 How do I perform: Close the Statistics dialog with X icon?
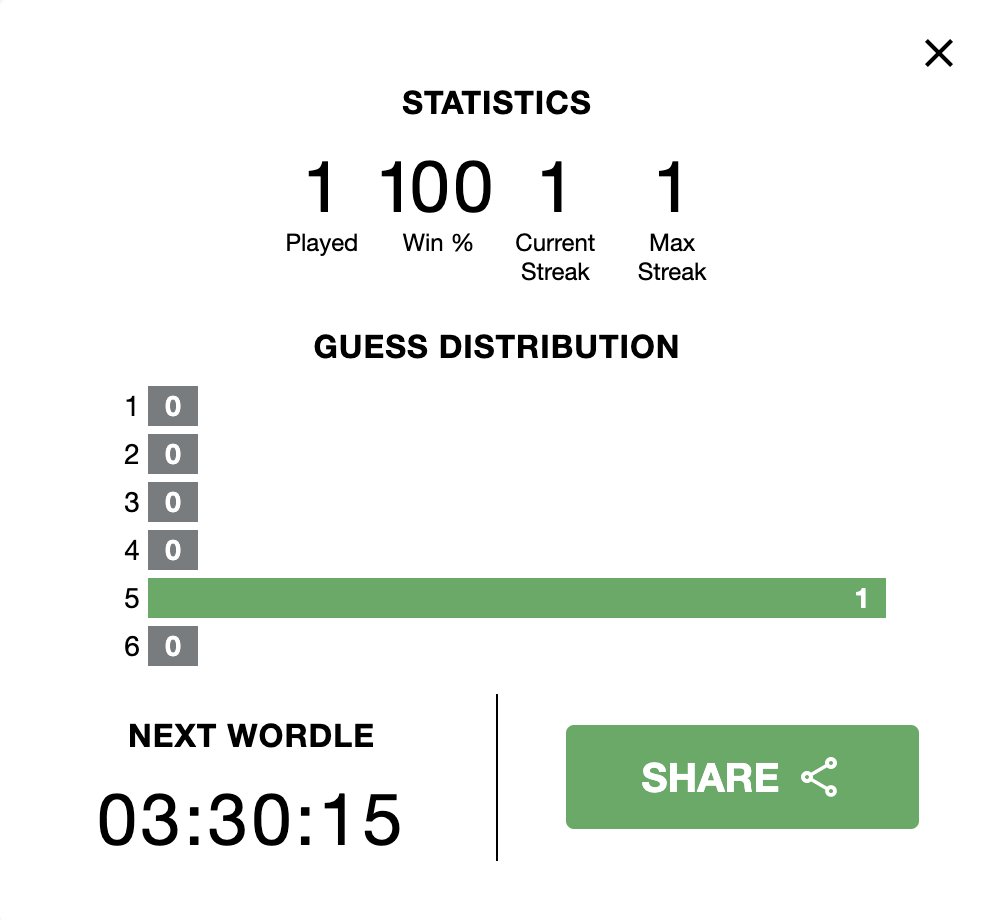coord(938,53)
